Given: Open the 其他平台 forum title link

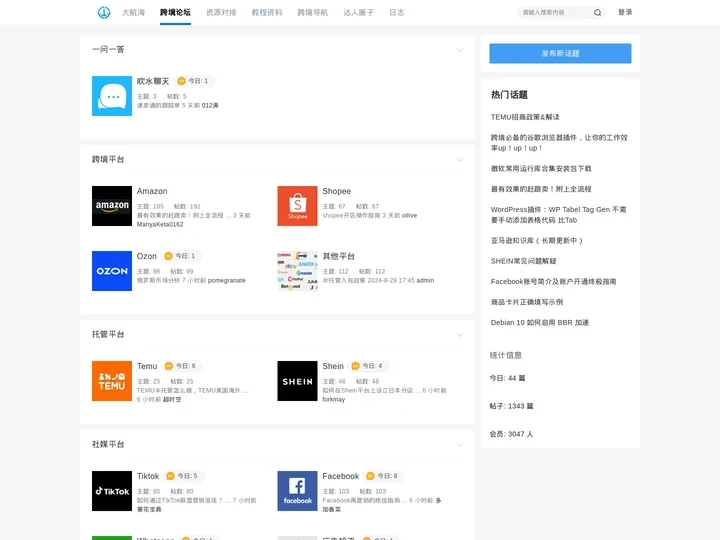Looking at the screenshot, I should click(x=338, y=256).
